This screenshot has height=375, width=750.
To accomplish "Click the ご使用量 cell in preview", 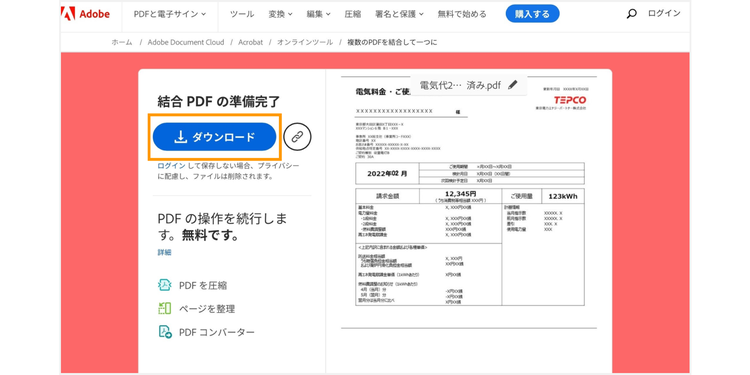I will click(x=521, y=196).
